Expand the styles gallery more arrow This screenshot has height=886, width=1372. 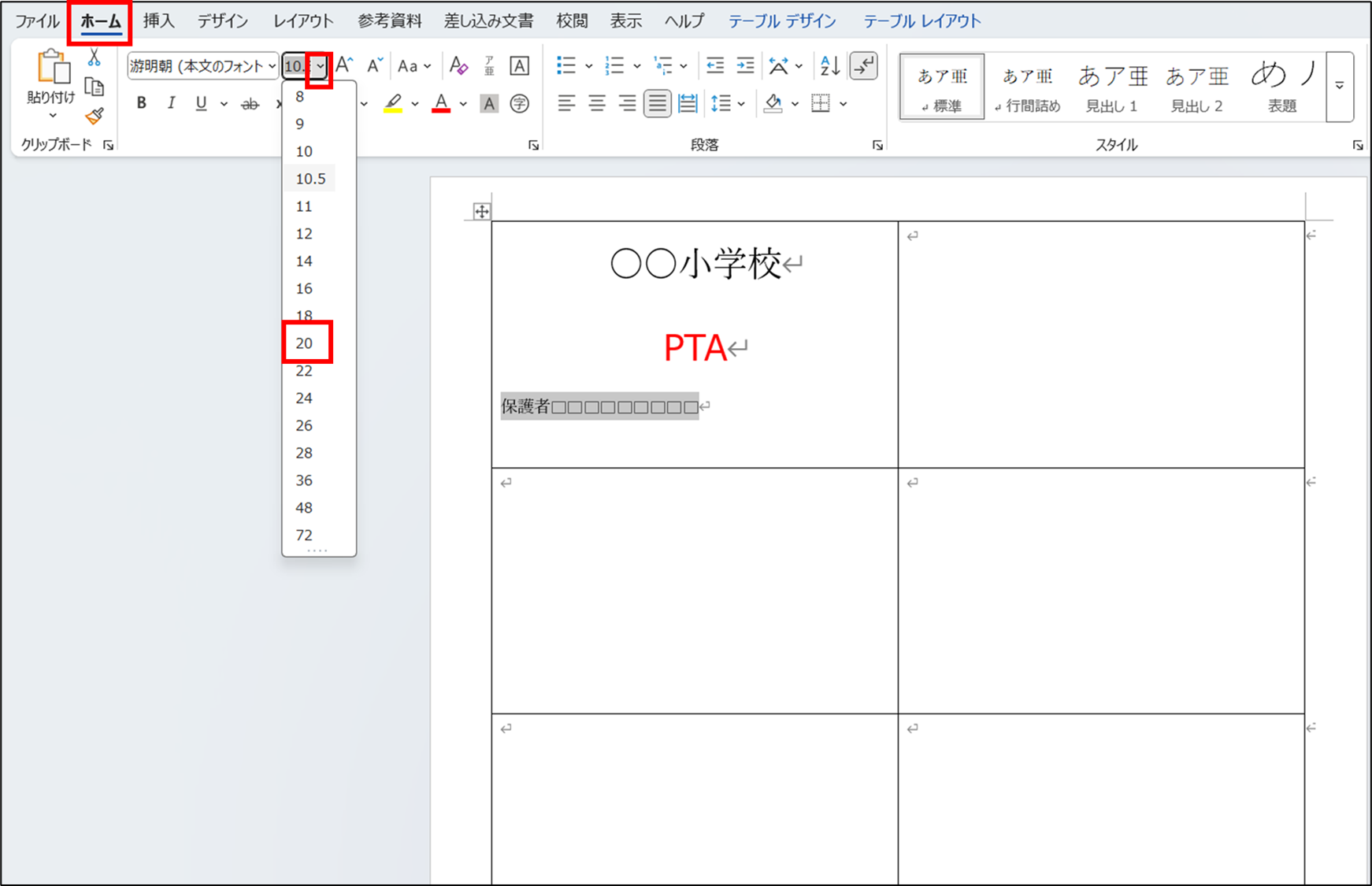pyautogui.click(x=1340, y=86)
